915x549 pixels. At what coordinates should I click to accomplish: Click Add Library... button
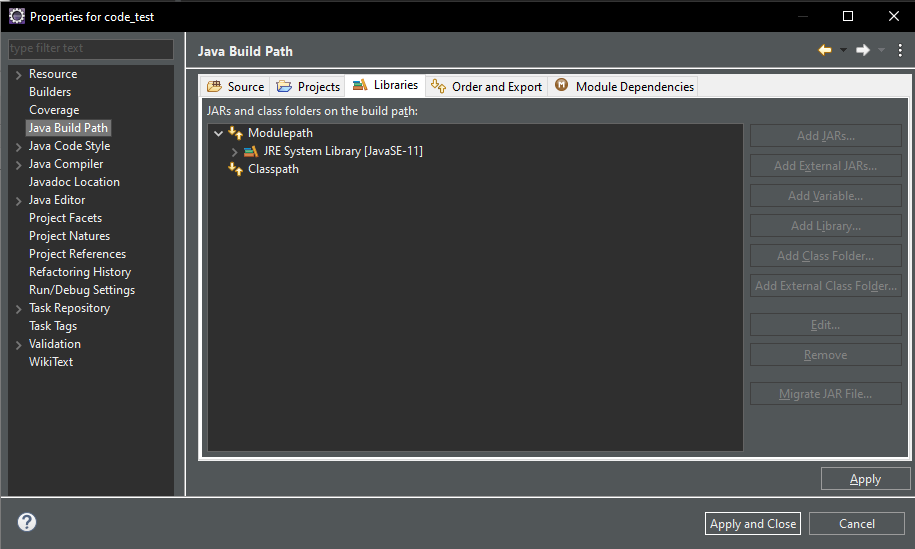click(826, 226)
